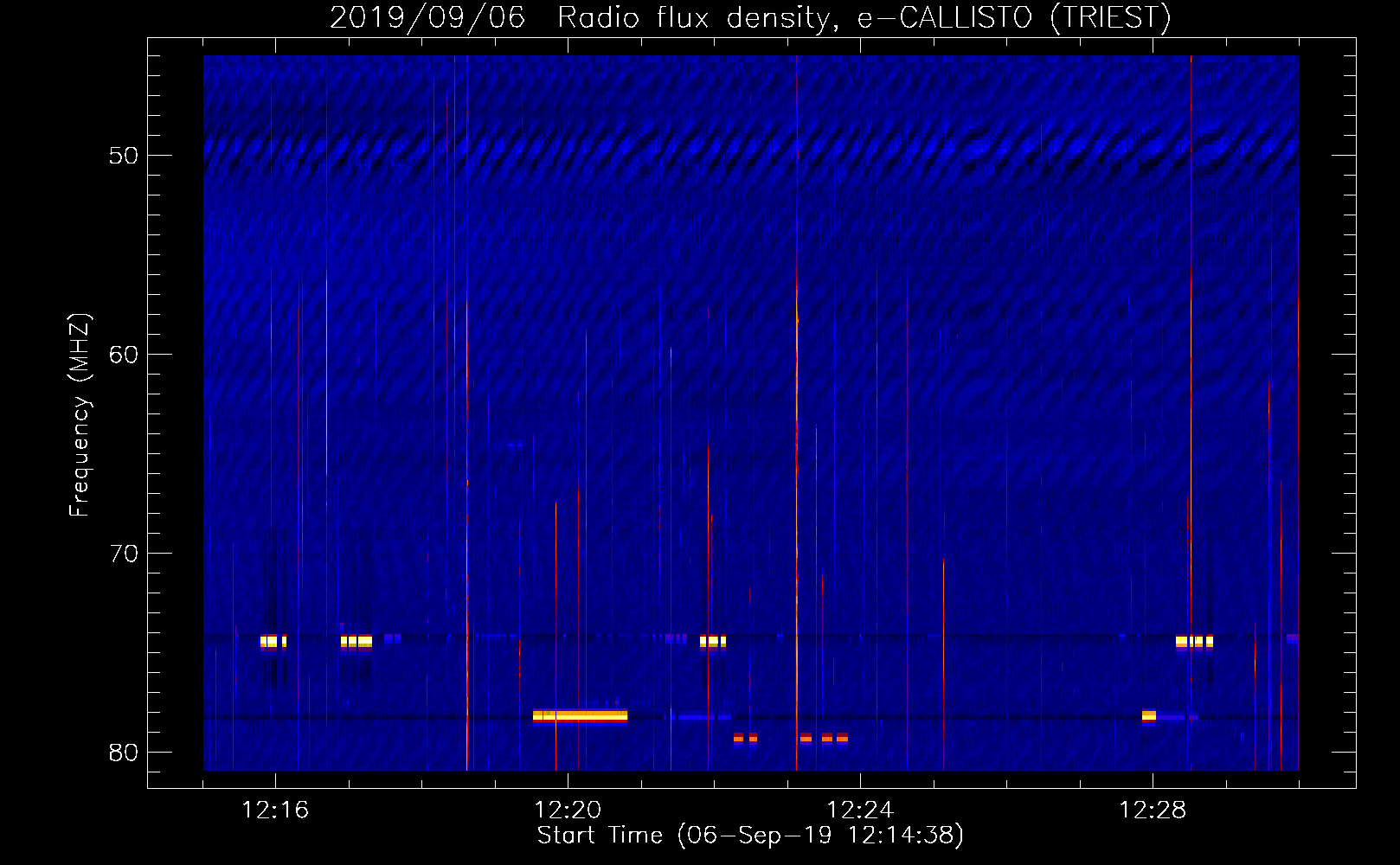1400x865 pixels.
Task: Click the 'Start Time (06-Sep-19 12:14:38)' label
Action: coord(750,835)
